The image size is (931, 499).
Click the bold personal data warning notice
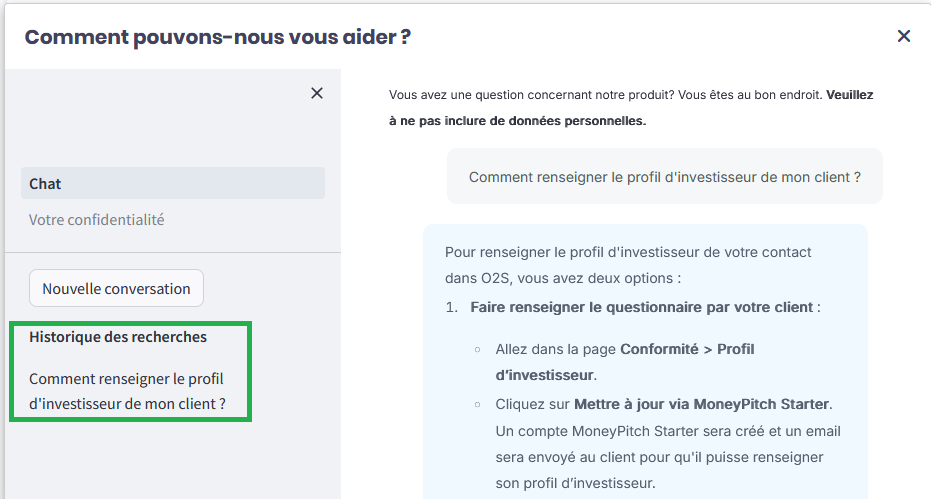518,121
